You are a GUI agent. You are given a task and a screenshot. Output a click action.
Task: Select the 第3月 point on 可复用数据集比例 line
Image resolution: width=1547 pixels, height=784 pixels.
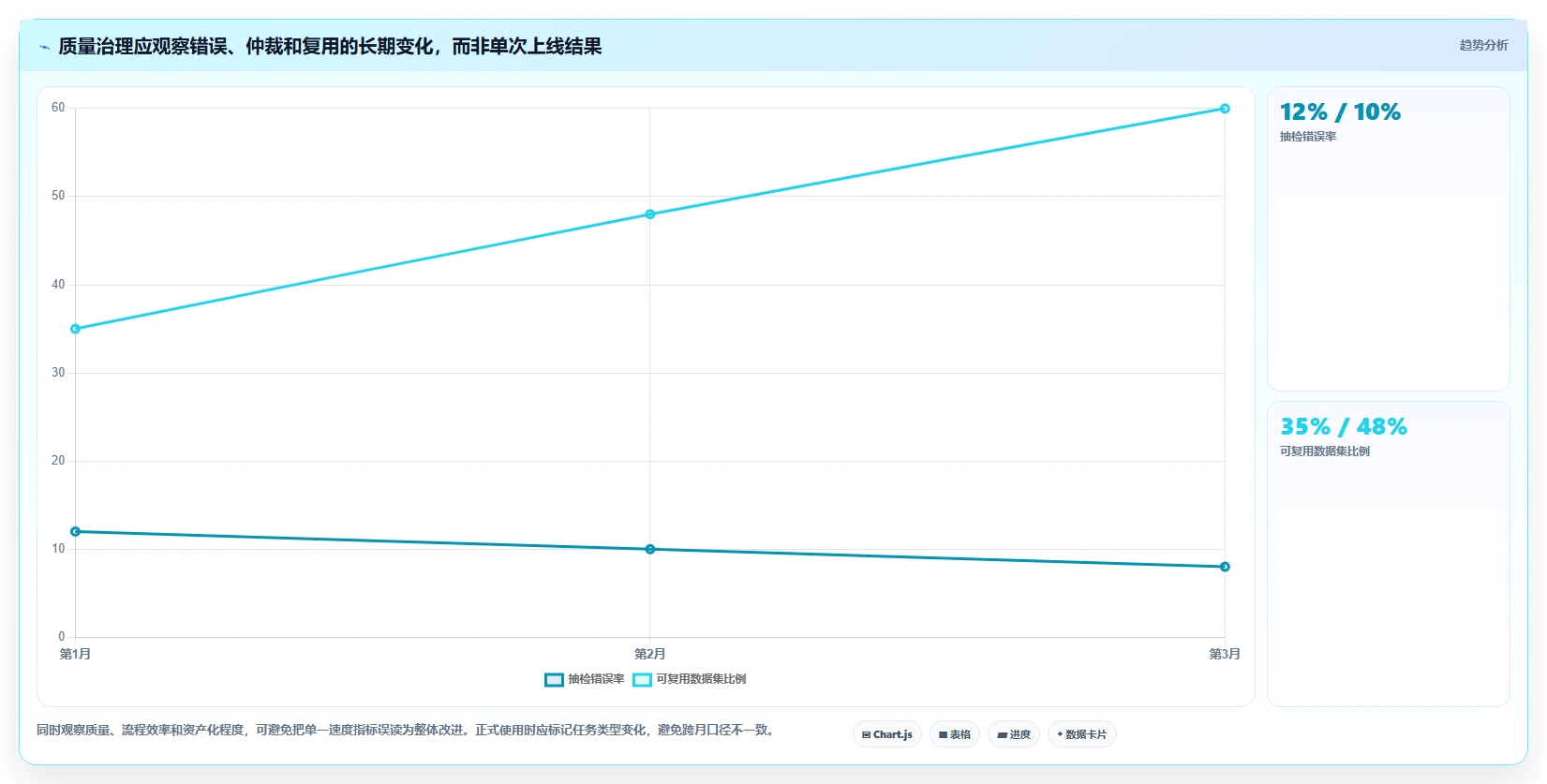coord(1225,109)
